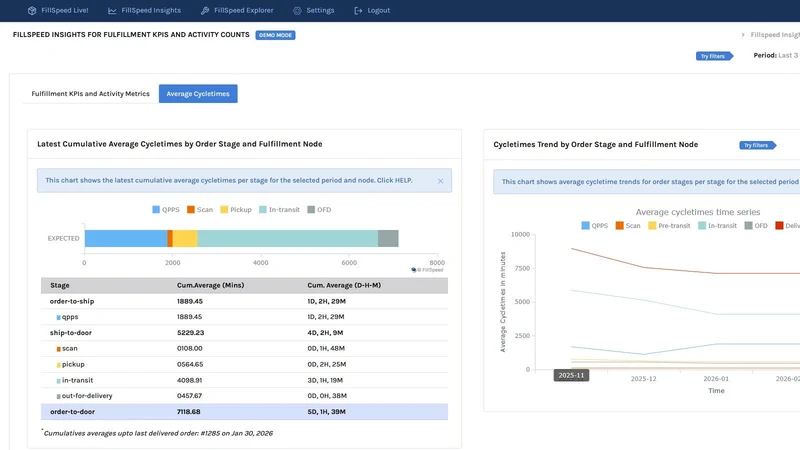The height and width of the screenshot is (450, 800).
Task: Select the qpps row
Action: [244, 317]
